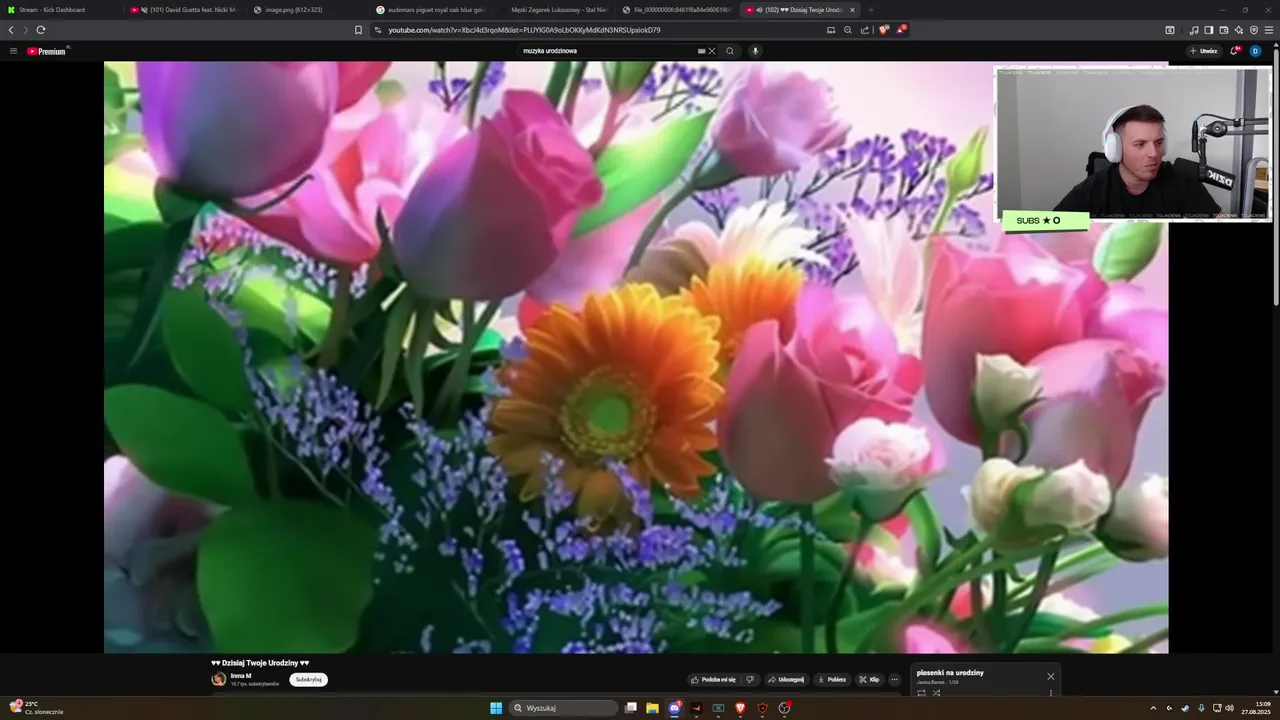Switch to 'file_00000000fc8461f8' tab
This screenshot has height=720, width=1280.
point(677,9)
